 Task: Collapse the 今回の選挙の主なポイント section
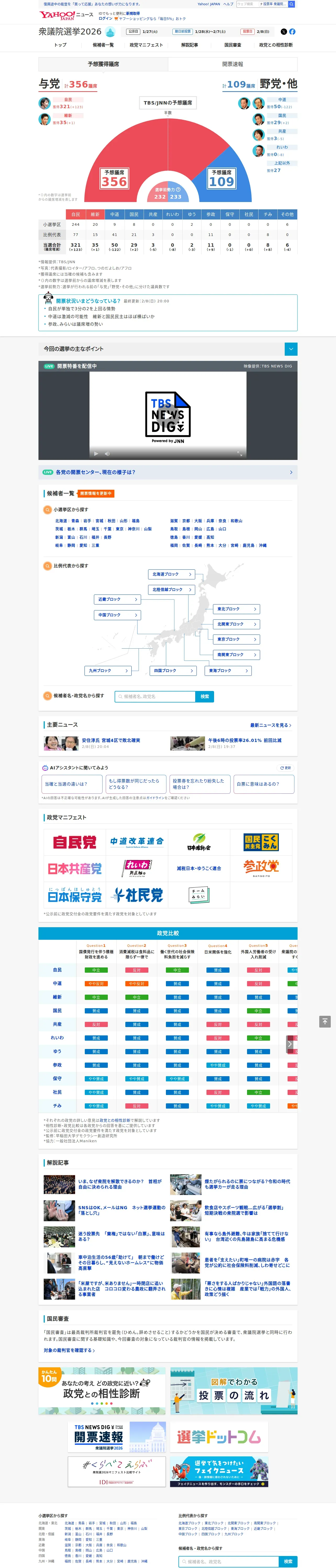pos(291,349)
